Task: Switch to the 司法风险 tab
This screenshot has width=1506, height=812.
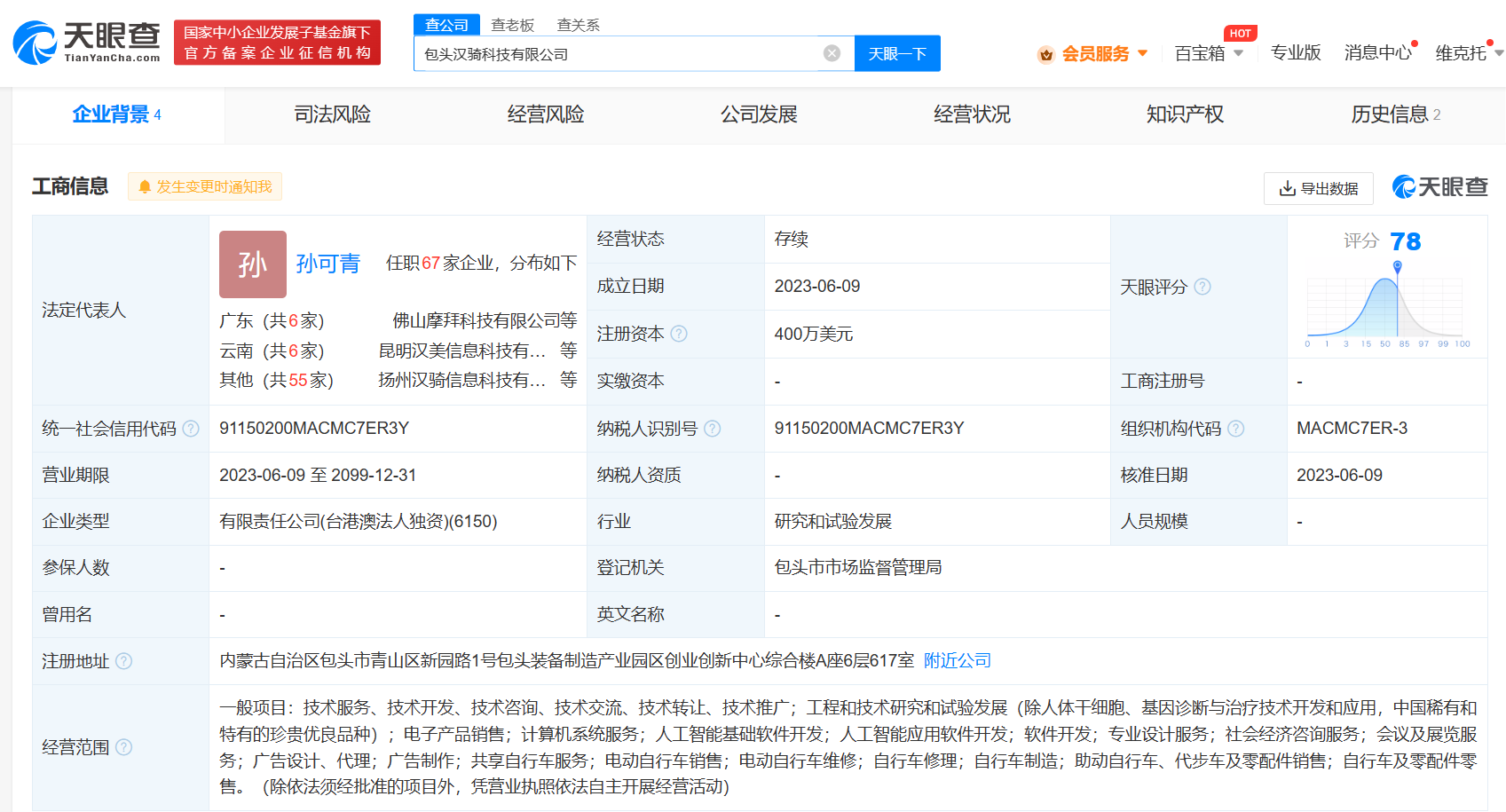Action: click(x=333, y=114)
